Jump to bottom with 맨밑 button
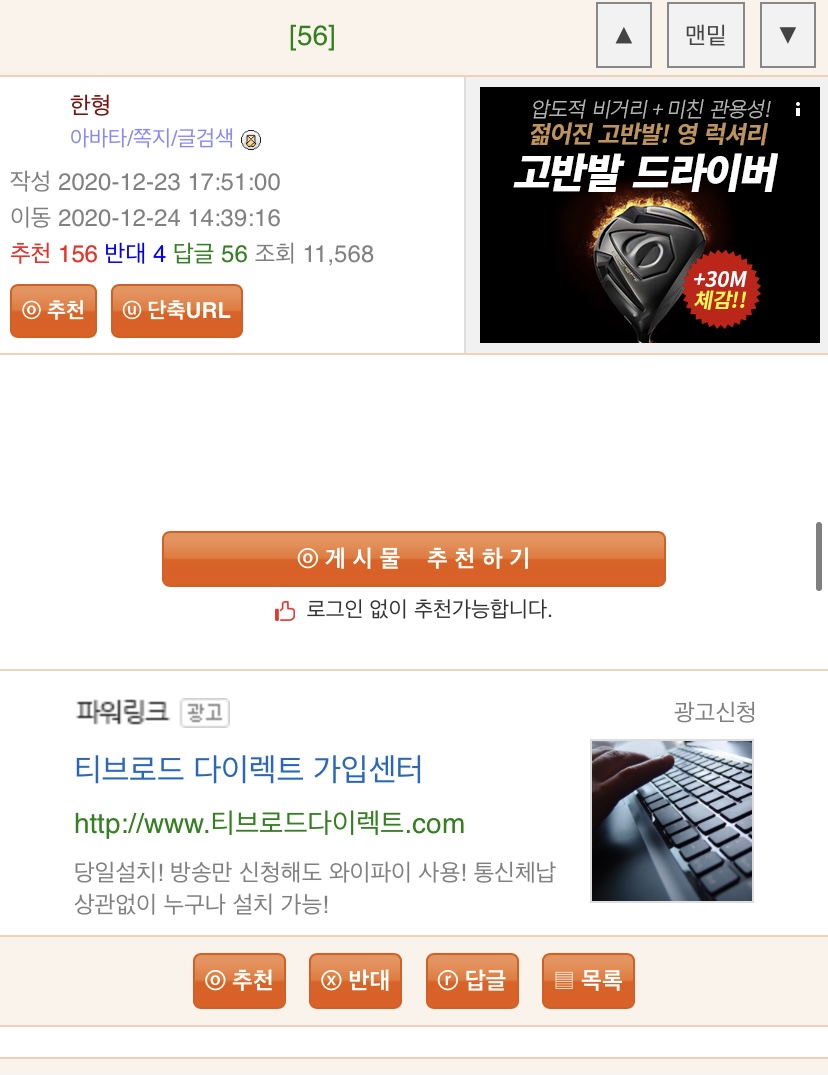This screenshot has height=1075, width=828. coord(705,35)
